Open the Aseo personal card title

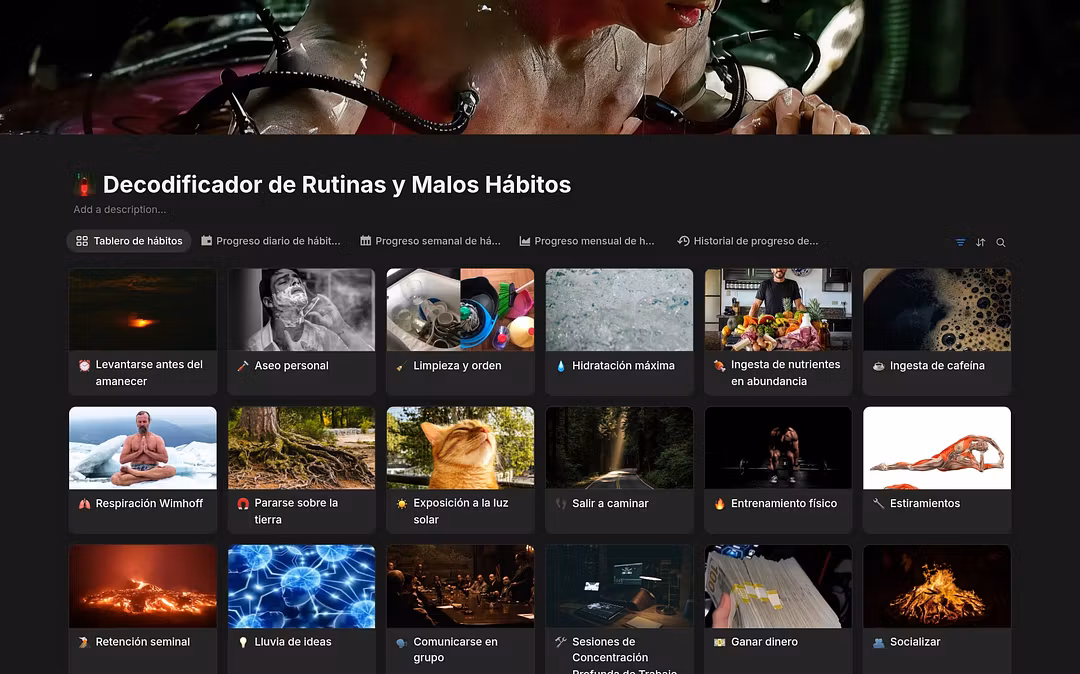coord(291,366)
